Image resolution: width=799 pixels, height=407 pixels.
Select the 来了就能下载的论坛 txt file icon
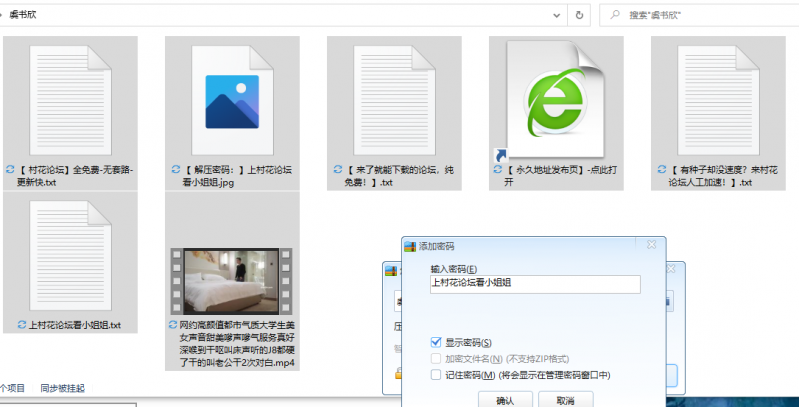pyautogui.click(x=394, y=100)
